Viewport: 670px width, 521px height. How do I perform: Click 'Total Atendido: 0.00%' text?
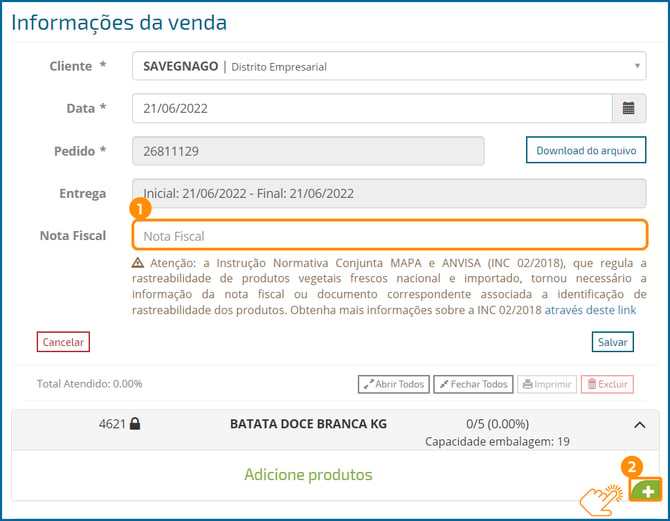coord(89,384)
